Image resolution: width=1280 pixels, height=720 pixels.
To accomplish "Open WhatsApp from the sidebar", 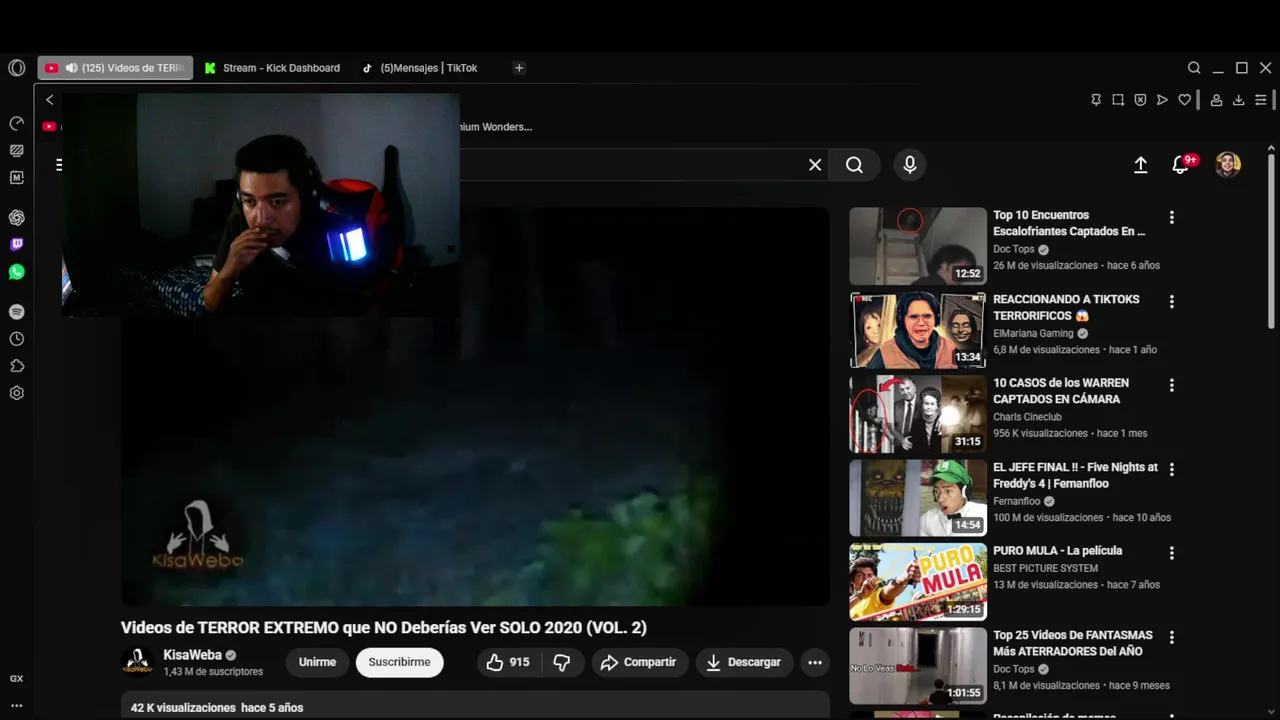I will pyautogui.click(x=17, y=272).
